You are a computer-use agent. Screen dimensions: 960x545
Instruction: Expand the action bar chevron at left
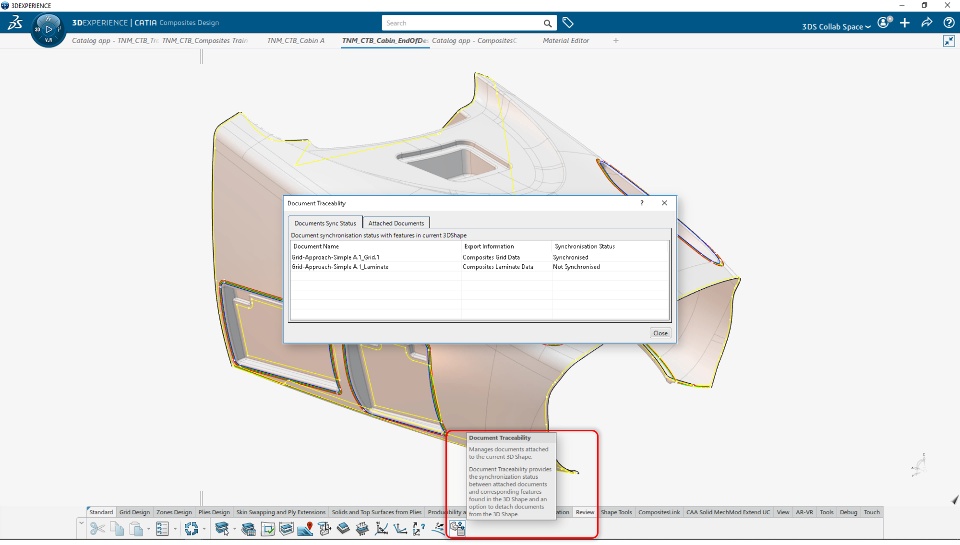81,523
